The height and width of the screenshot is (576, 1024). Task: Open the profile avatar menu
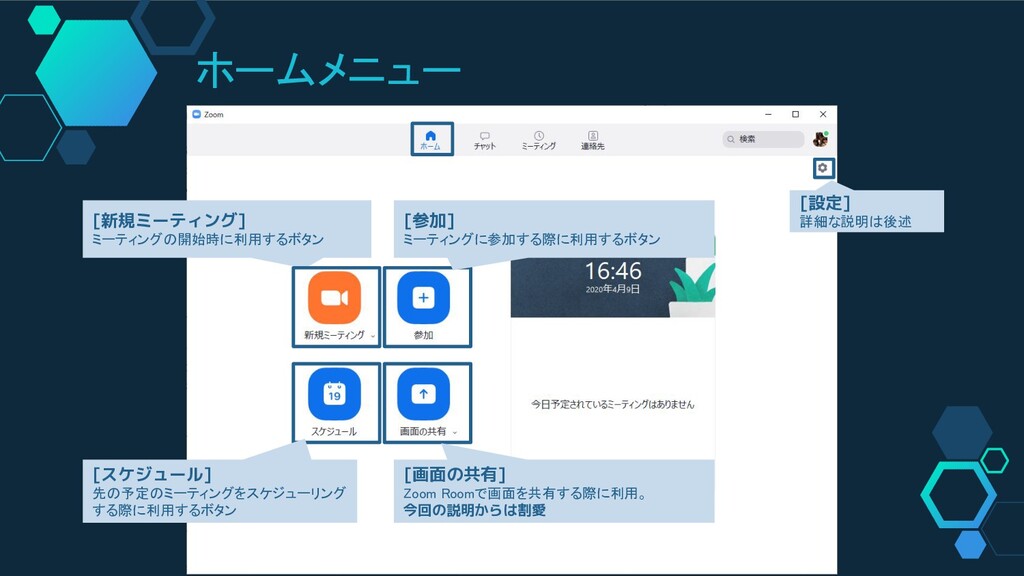tap(821, 138)
